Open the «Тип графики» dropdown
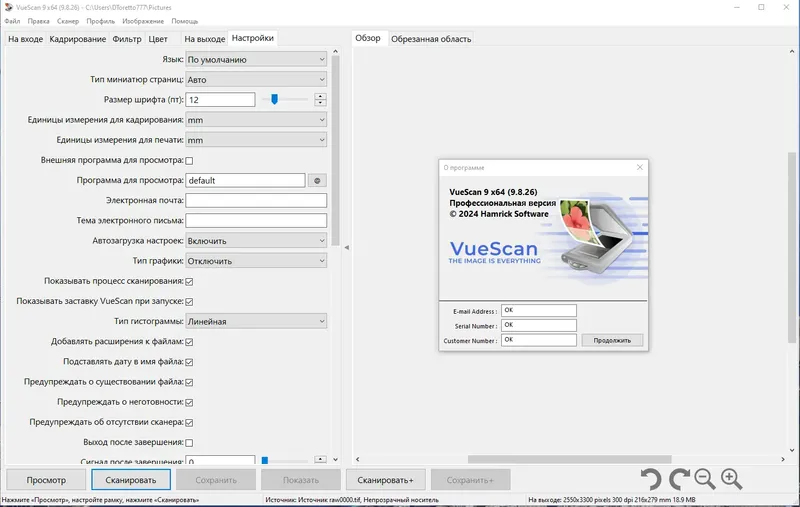 [256, 261]
